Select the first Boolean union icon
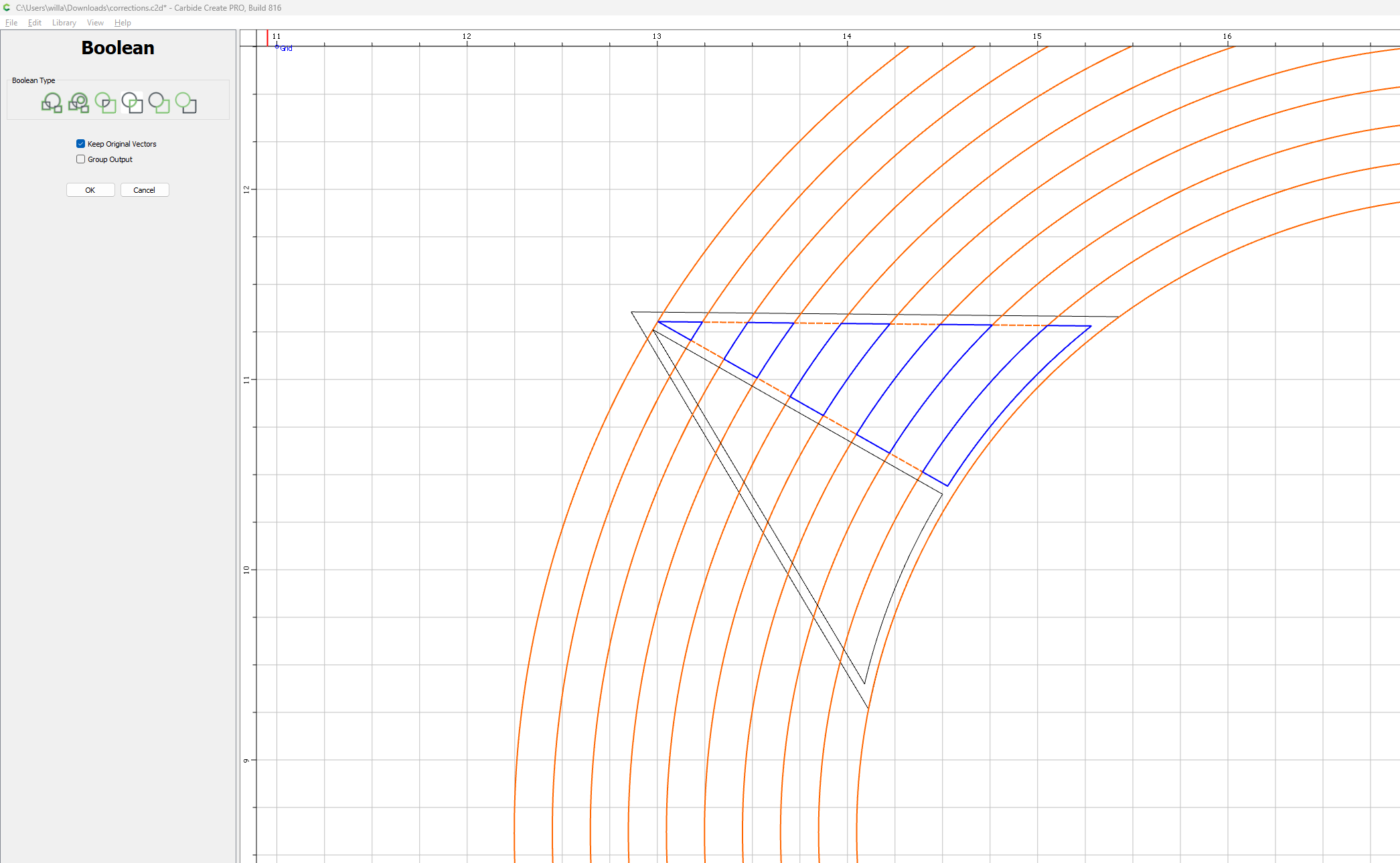Screen dimensions: 1400x863 coord(52,103)
